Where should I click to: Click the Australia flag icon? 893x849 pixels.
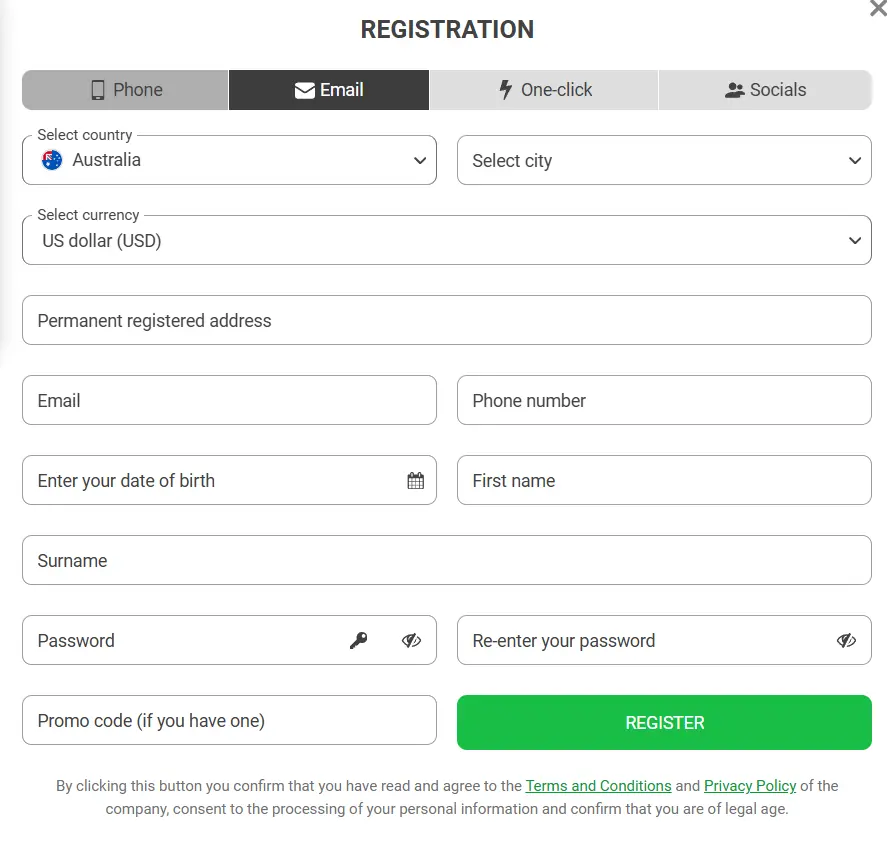[x=52, y=160]
